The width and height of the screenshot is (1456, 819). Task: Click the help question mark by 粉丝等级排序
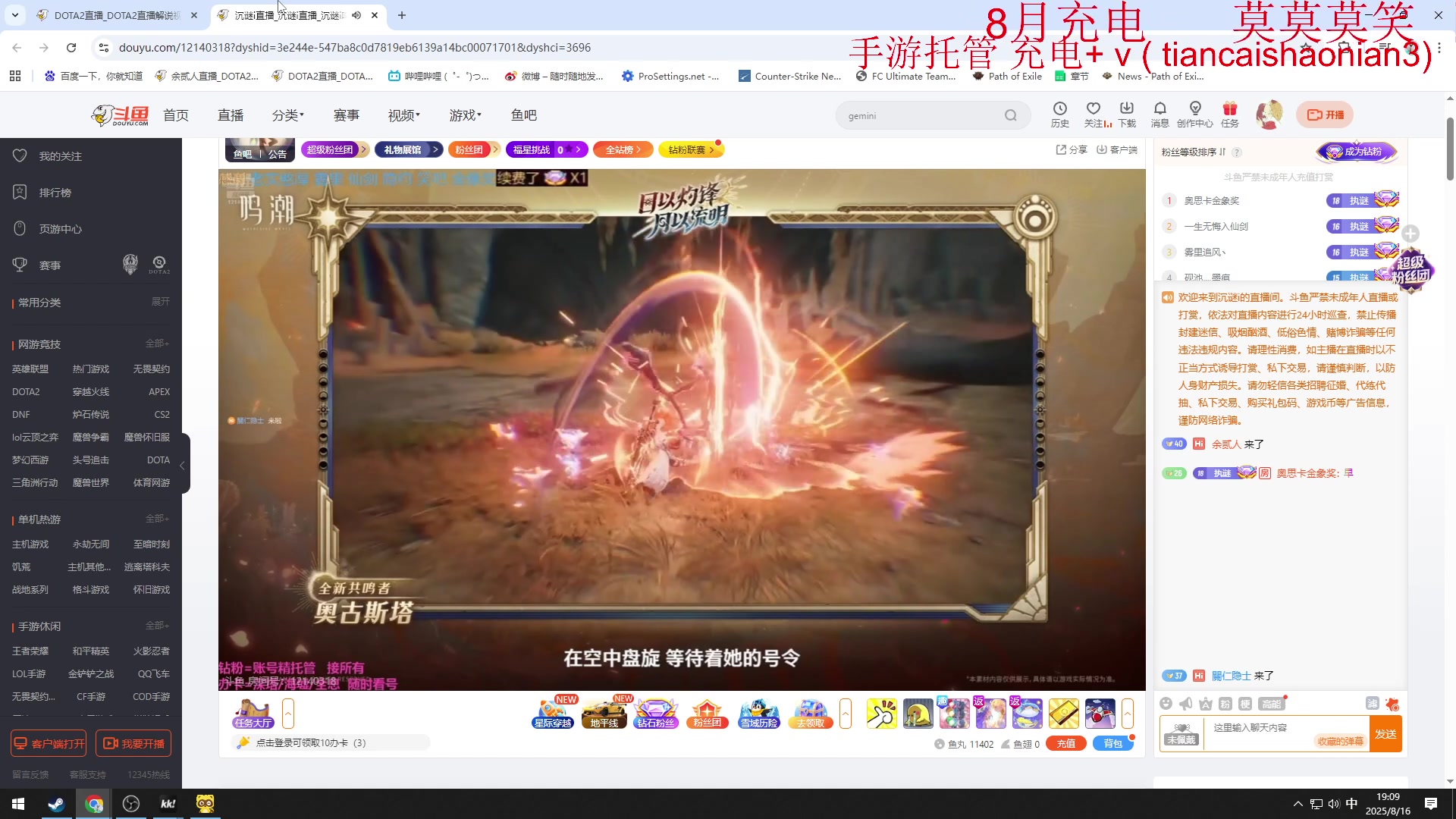[1237, 152]
